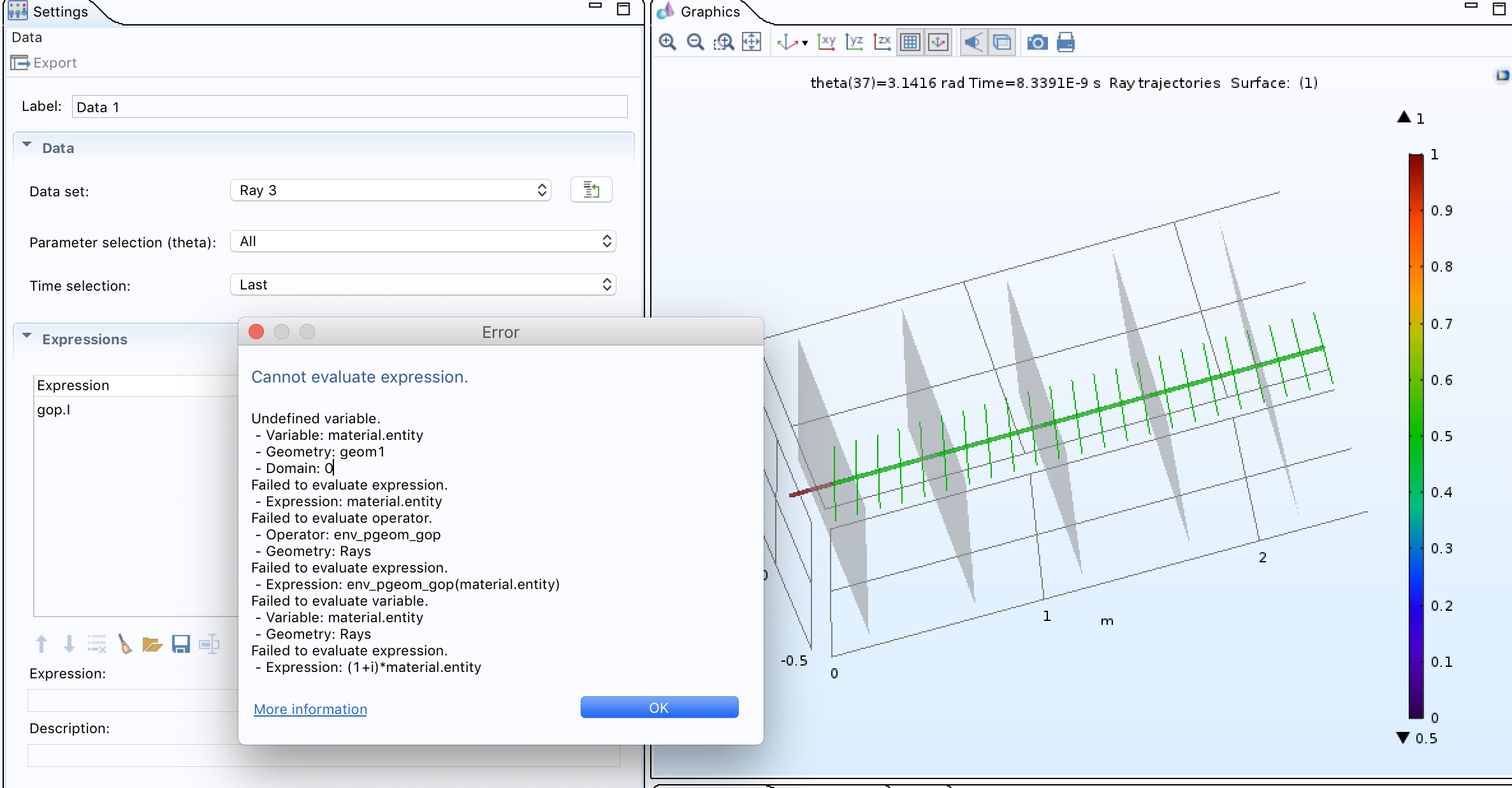Click OK in the Error dialog
This screenshot has width=1512, height=788.
coord(659,707)
